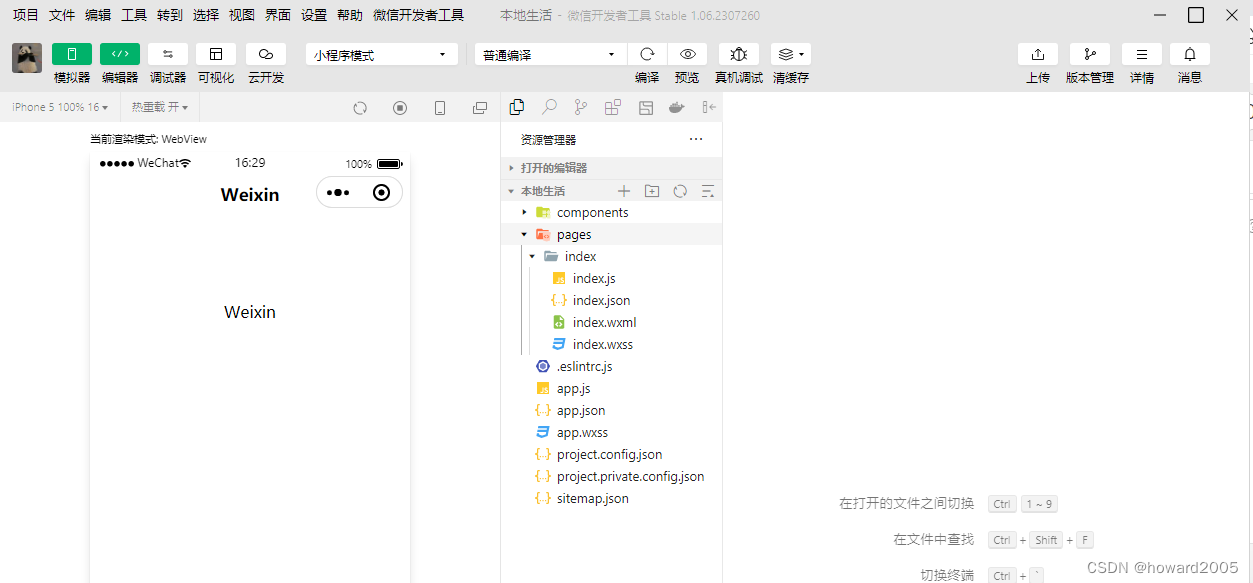Select the extensions blocks icon
The width and height of the screenshot is (1253, 583).
point(613,107)
